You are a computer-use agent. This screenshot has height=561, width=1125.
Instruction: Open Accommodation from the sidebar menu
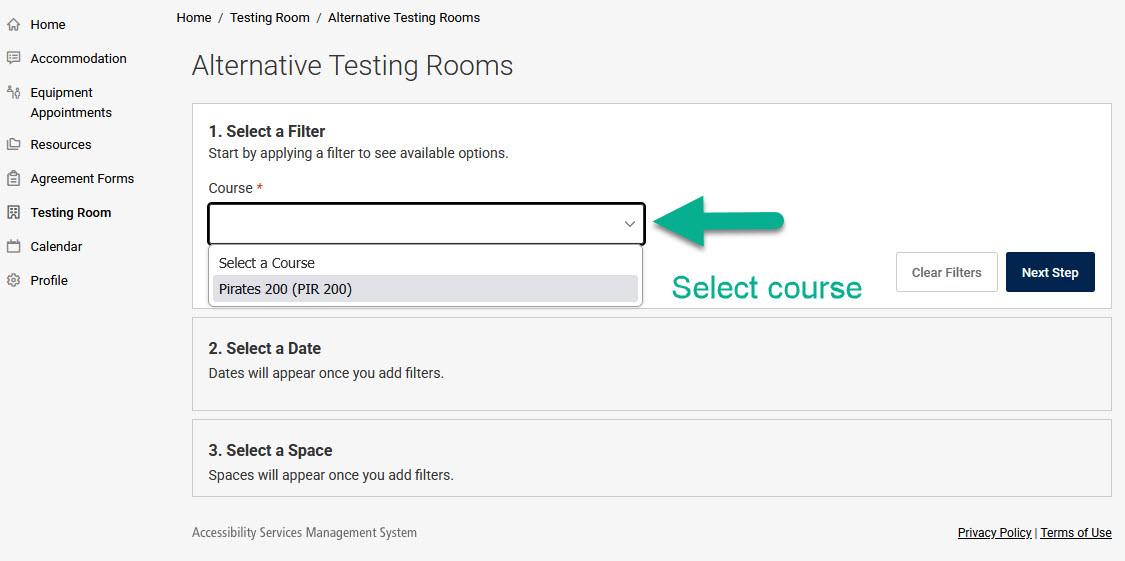78,58
